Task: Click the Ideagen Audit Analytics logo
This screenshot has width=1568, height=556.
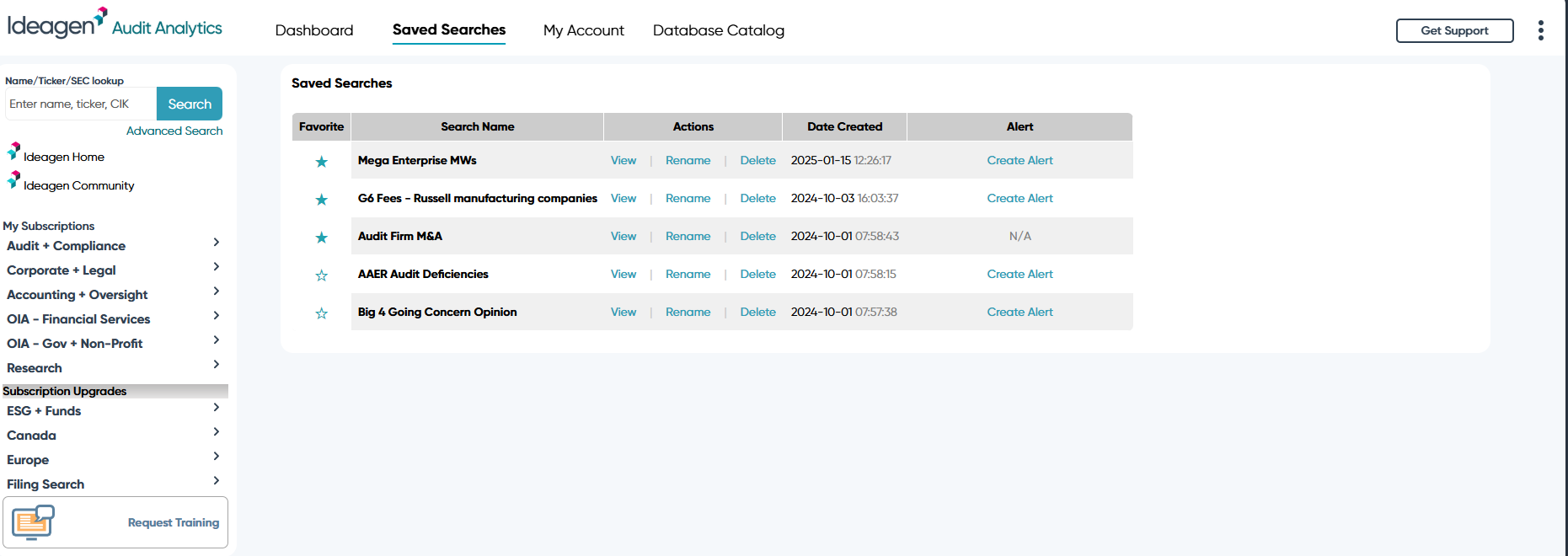Action: click(115, 25)
